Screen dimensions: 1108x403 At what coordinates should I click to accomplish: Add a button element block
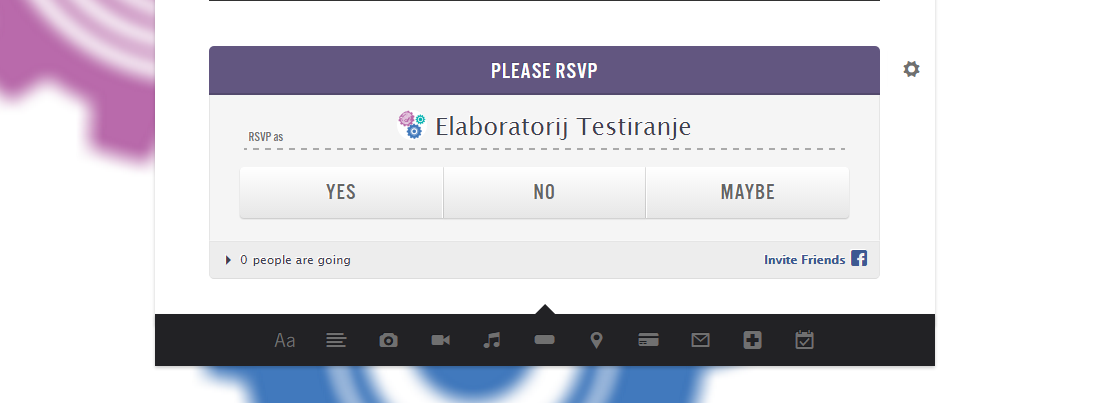click(545, 341)
